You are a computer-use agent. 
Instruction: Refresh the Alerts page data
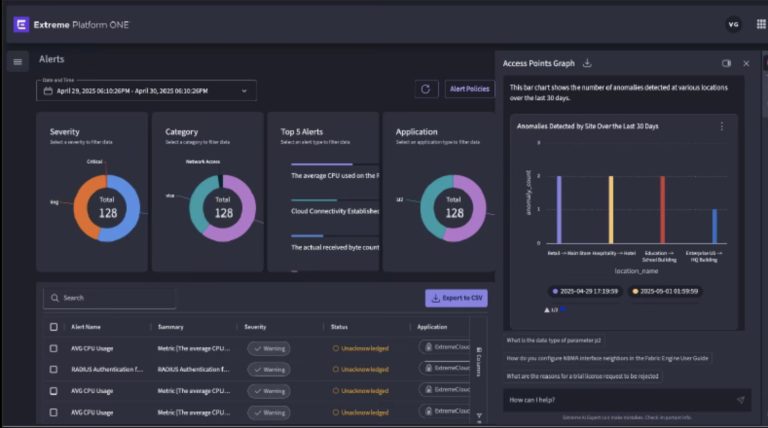pos(426,89)
